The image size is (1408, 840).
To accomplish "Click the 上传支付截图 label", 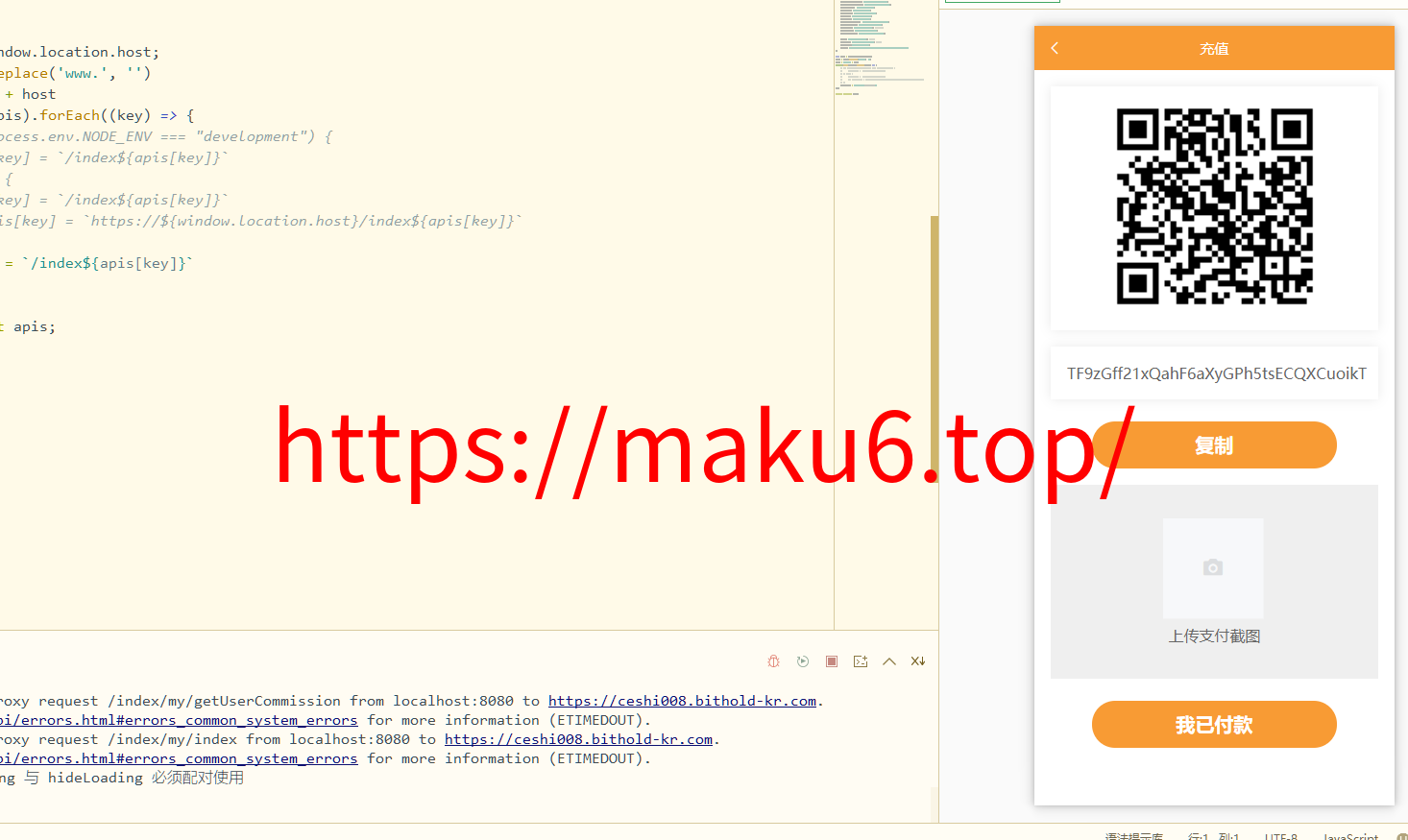I will [x=1214, y=636].
